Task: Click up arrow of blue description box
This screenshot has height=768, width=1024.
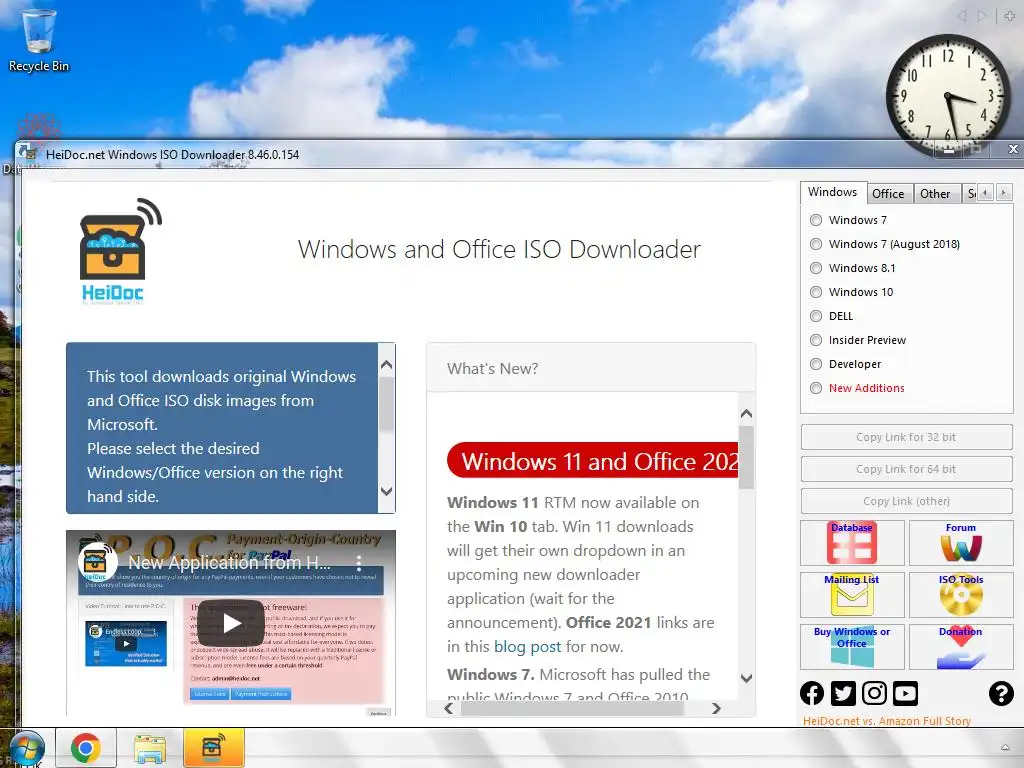Action: click(387, 364)
